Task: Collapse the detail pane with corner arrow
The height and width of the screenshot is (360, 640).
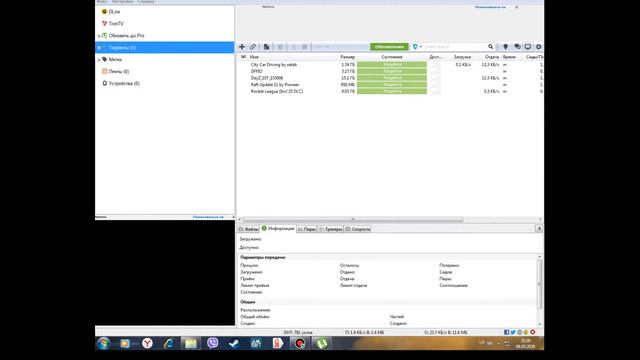Action: (539, 229)
